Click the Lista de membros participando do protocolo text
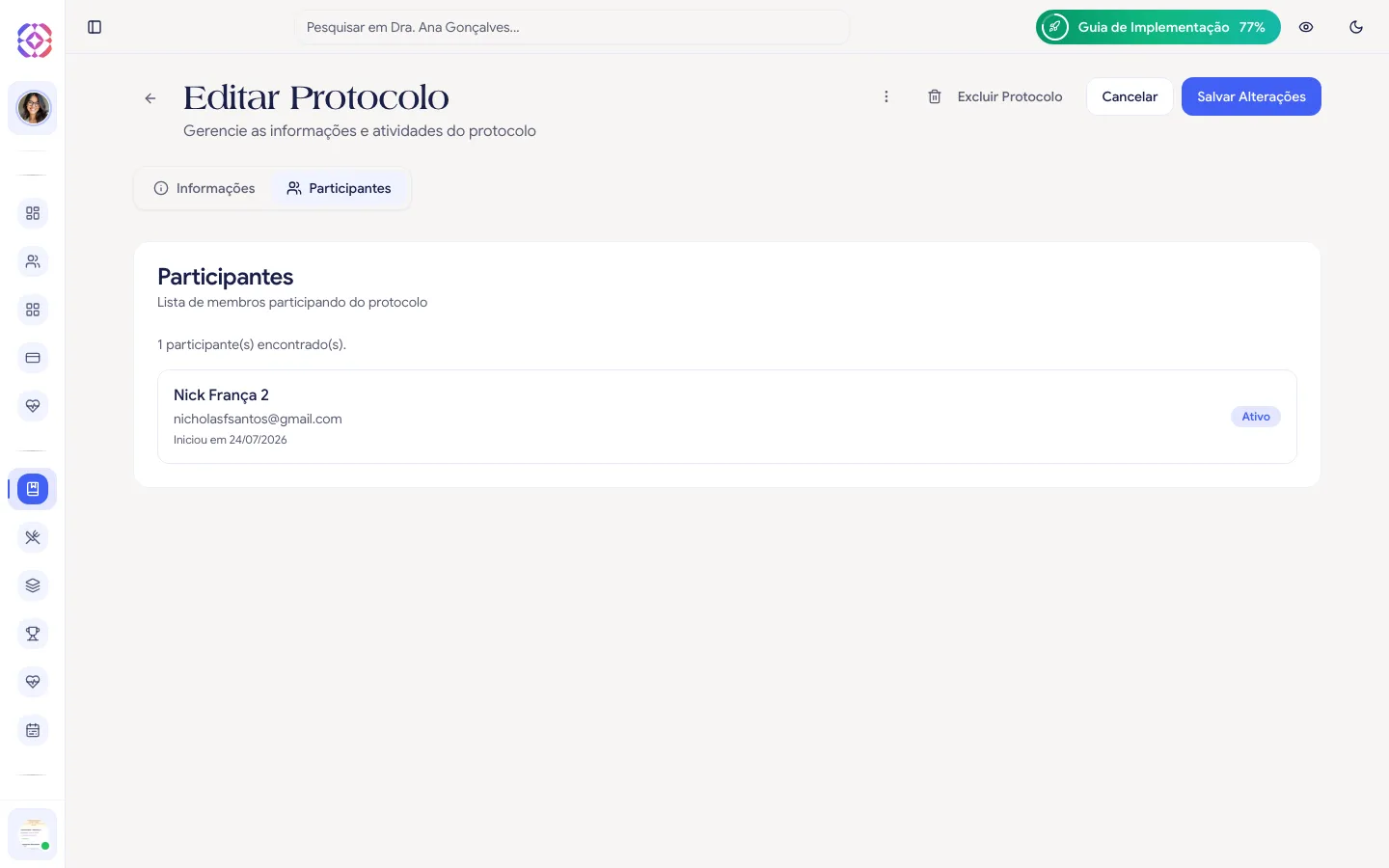This screenshot has height=868, width=1389. tap(292, 302)
